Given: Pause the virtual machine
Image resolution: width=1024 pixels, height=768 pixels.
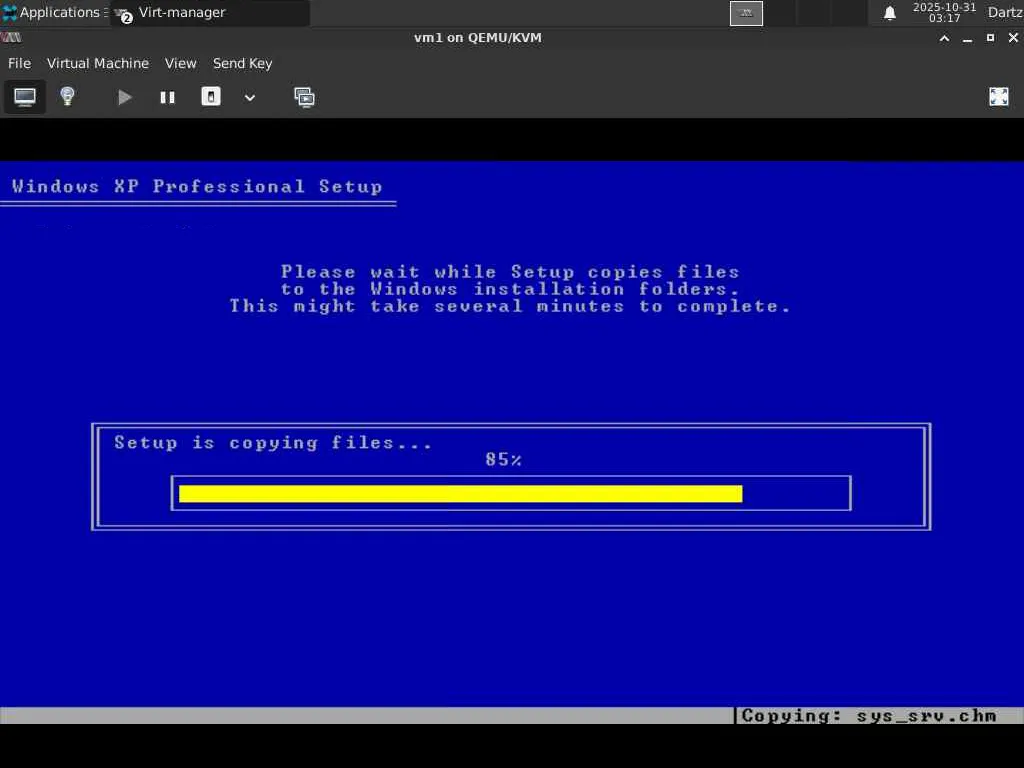Looking at the screenshot, I should click(167, 97).
